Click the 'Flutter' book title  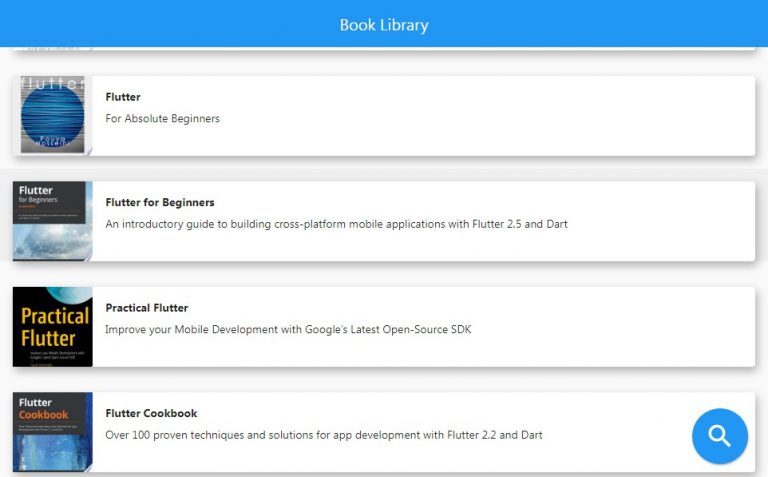123,97
